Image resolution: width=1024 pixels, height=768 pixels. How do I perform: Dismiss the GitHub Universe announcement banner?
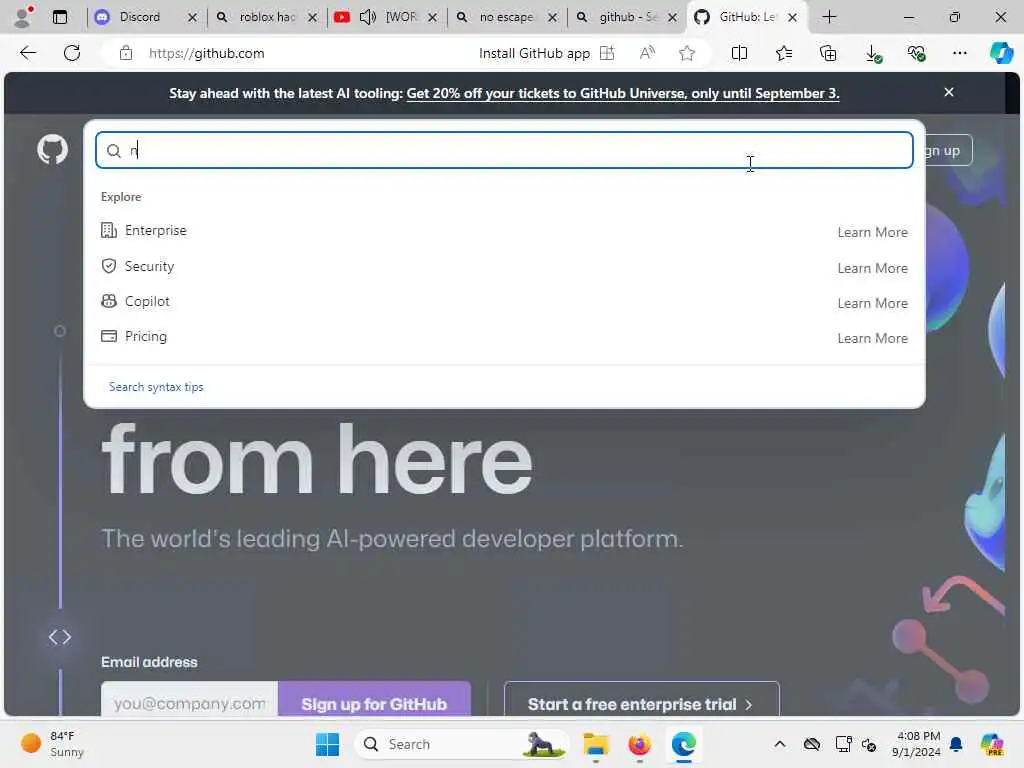tap(949, 92)
